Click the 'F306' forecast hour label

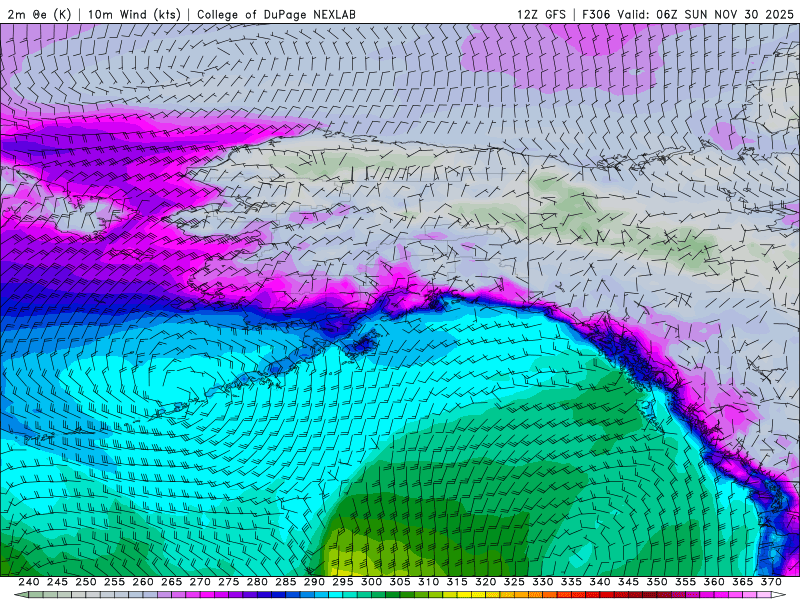tap(596, 14)
